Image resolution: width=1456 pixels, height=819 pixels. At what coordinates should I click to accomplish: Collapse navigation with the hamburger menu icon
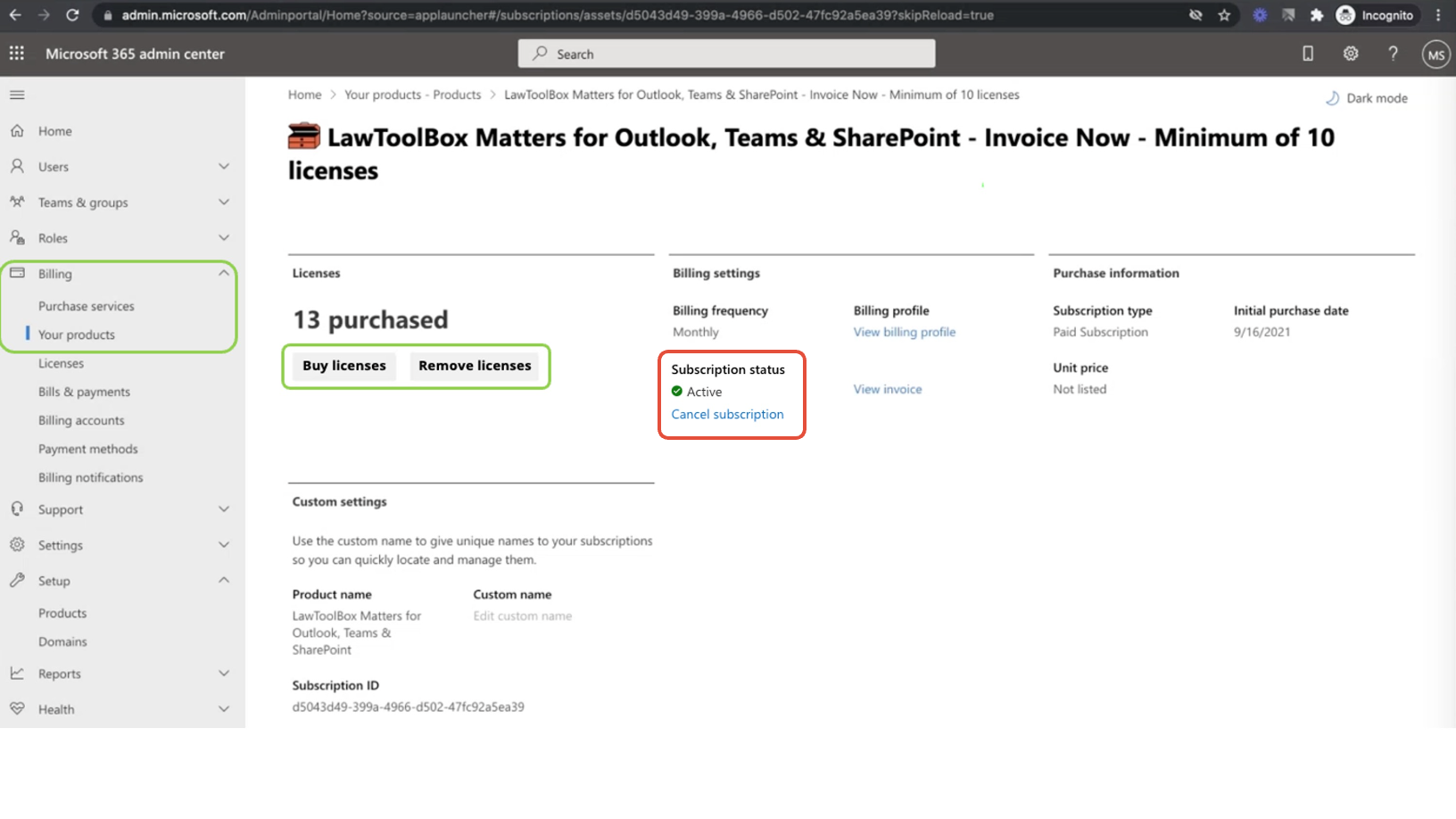(17, 95)
